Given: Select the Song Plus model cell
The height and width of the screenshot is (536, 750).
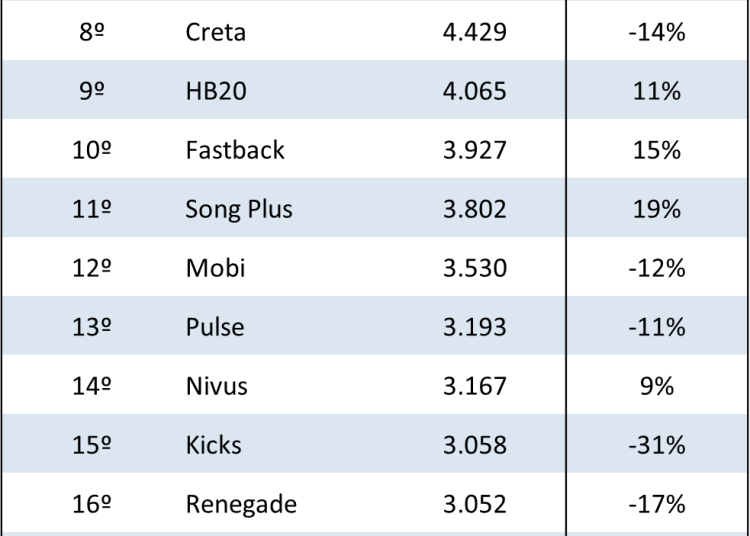Looking at the screenshot, I should click(x=238, y=209).
